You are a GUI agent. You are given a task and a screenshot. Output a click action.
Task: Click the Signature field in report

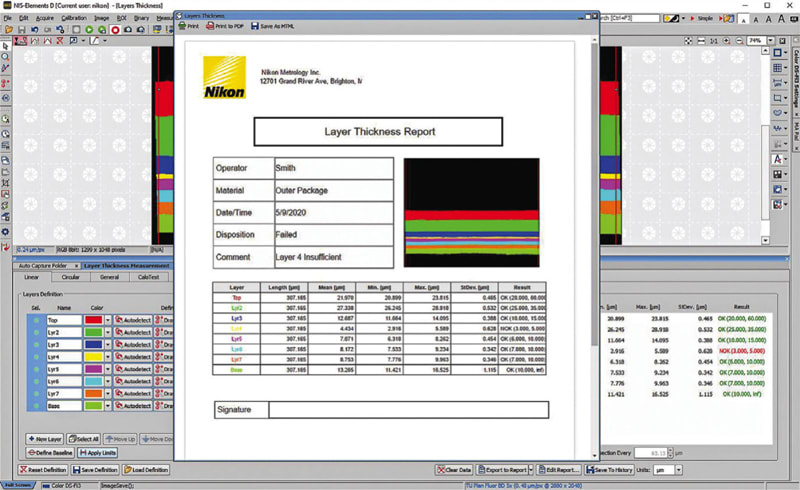(408, 410)
